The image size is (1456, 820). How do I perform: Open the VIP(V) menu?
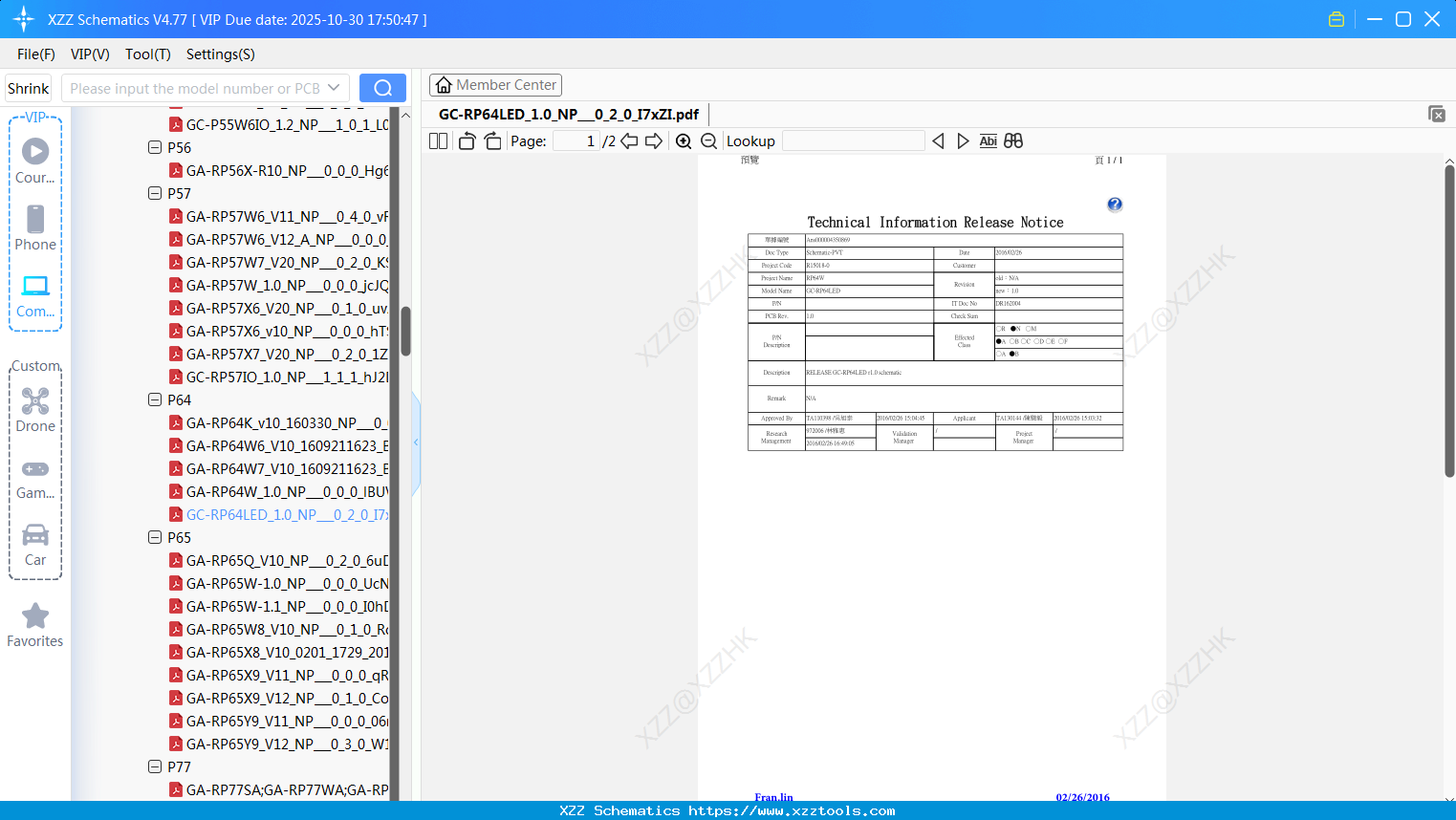click(90, 54)
